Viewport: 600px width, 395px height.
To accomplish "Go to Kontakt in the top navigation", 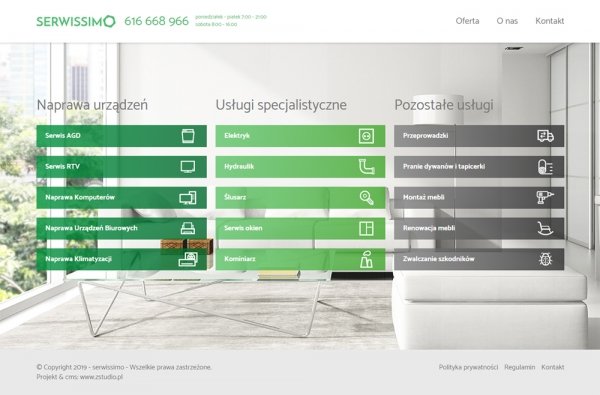I will click(549, 21).
